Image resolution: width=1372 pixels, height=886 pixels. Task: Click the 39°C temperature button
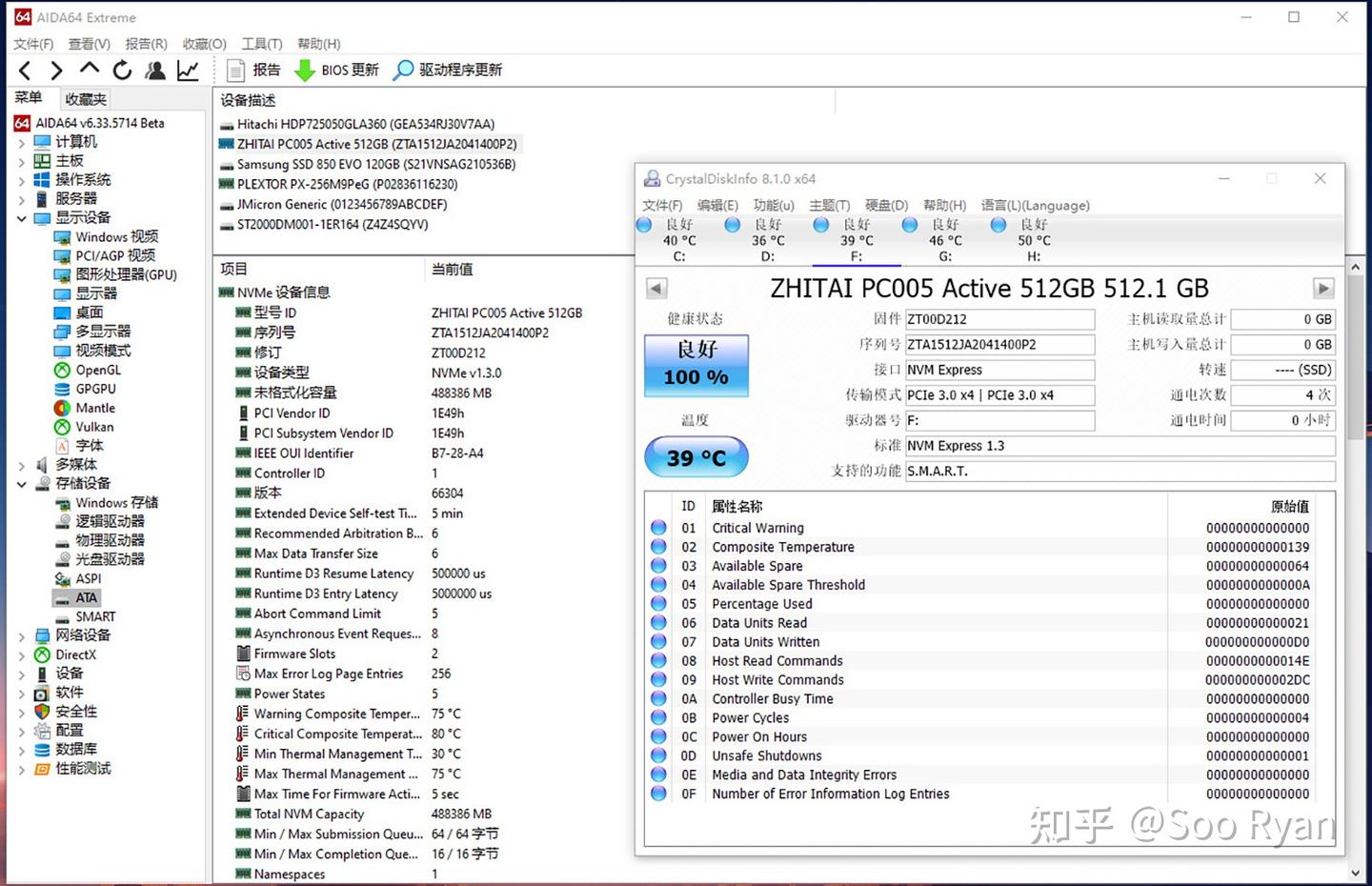pyautogui.click(x=696, y=456)
